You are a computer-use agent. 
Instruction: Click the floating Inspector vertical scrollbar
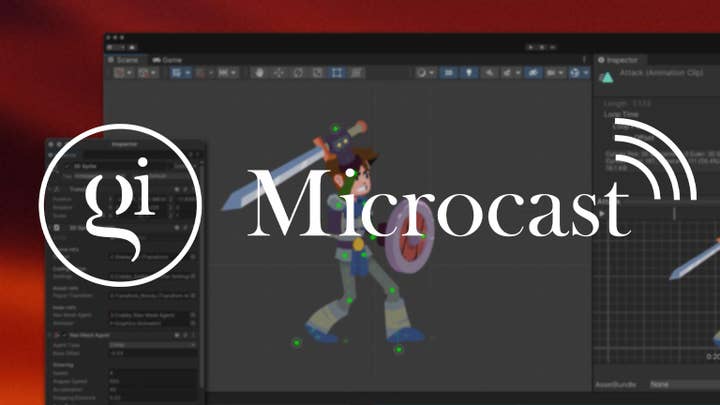201,276
